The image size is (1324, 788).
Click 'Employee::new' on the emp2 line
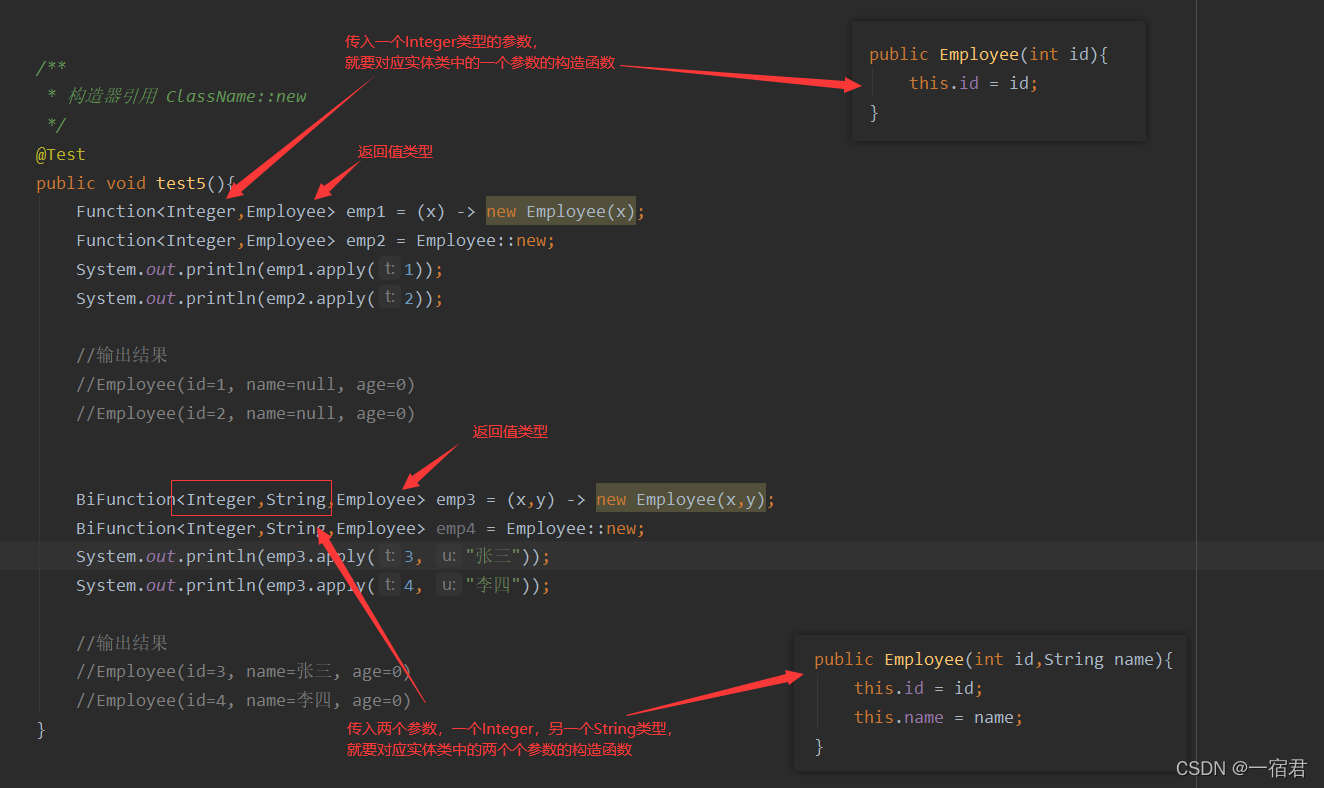[x=481, y=240]
